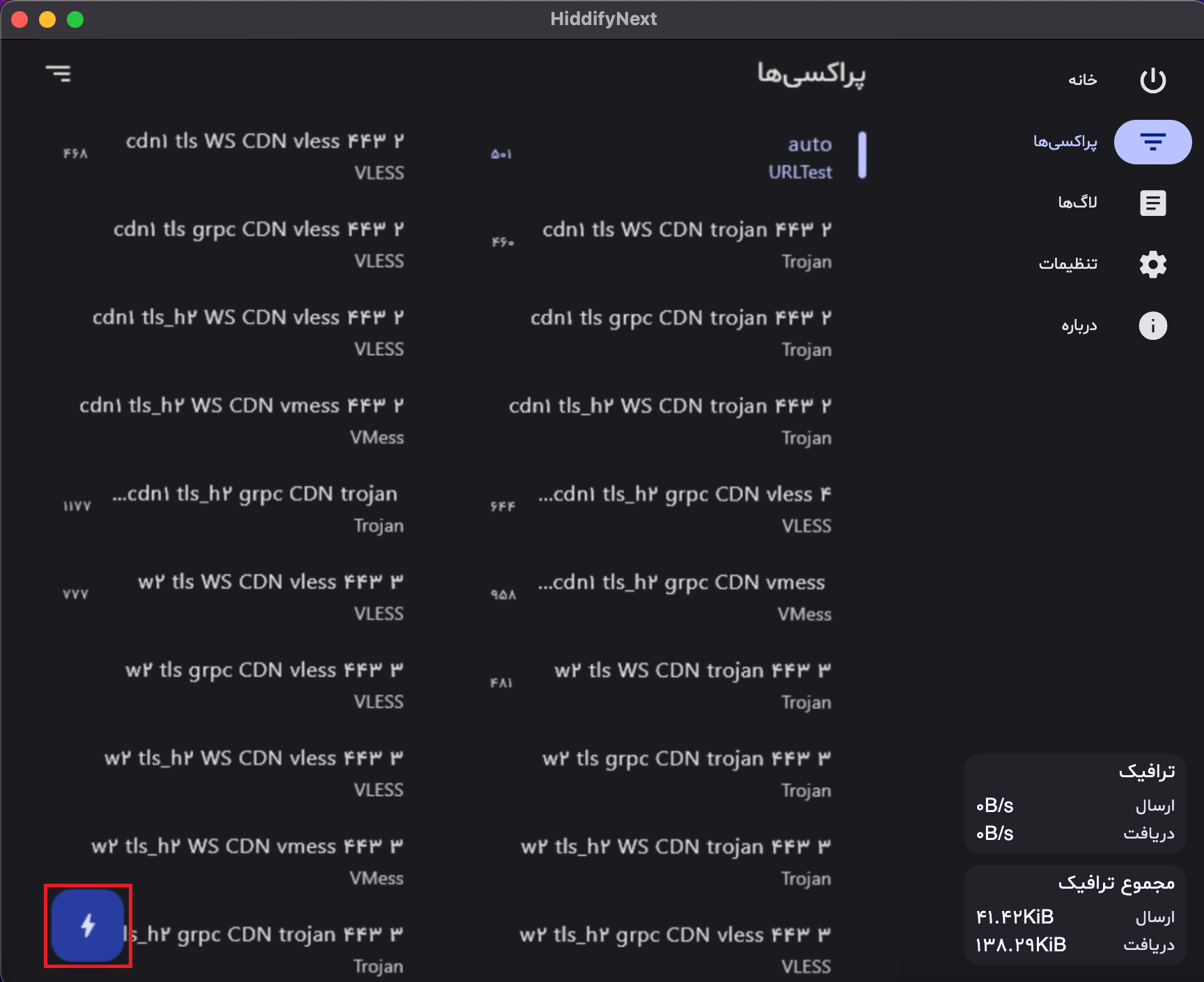This screenshot has height=982, width=1204.
Task: Click the sort icon in the top-left corner
Action: [60, 73]
